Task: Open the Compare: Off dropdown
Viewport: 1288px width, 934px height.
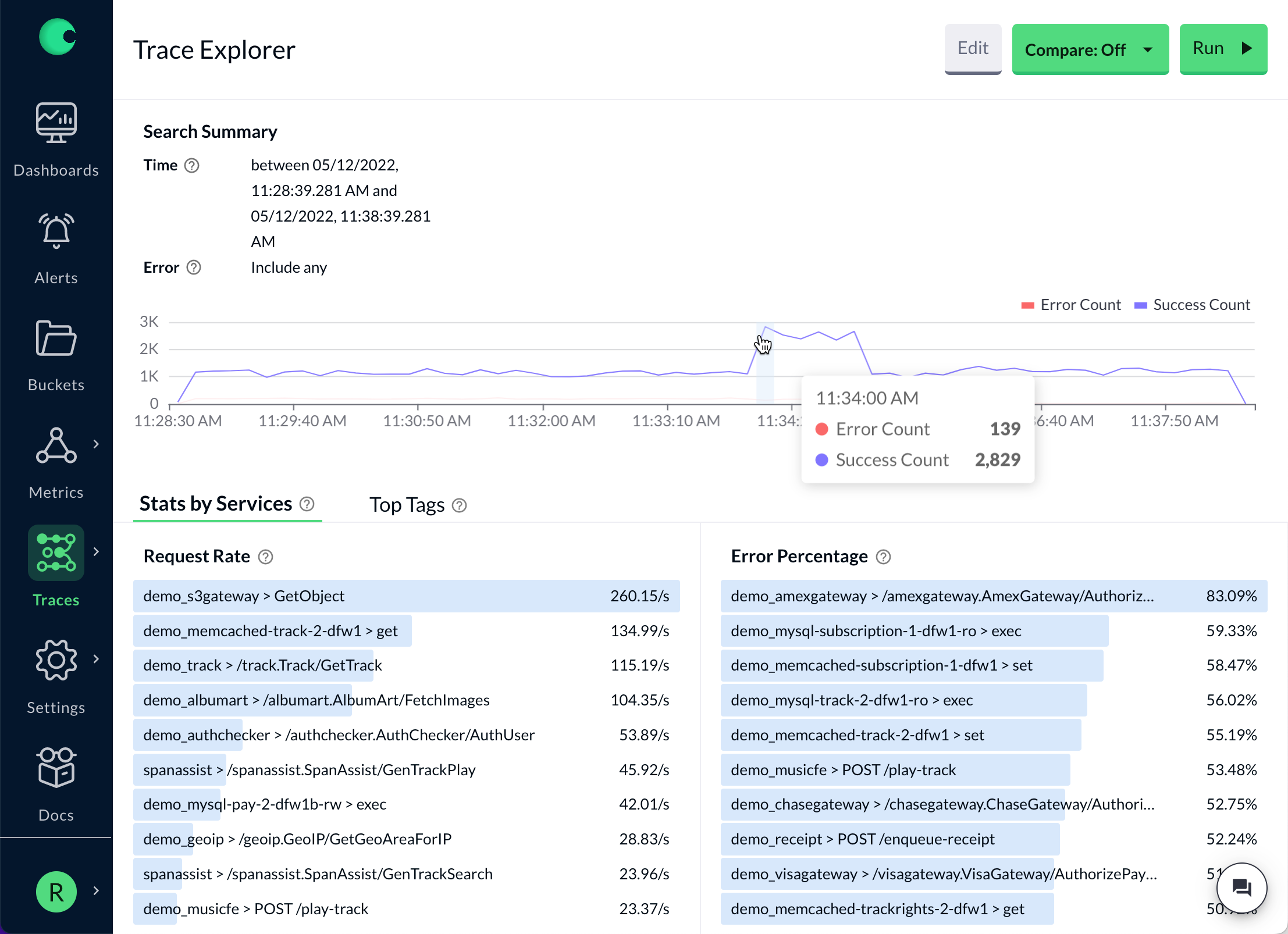Action: point(1090,49)
